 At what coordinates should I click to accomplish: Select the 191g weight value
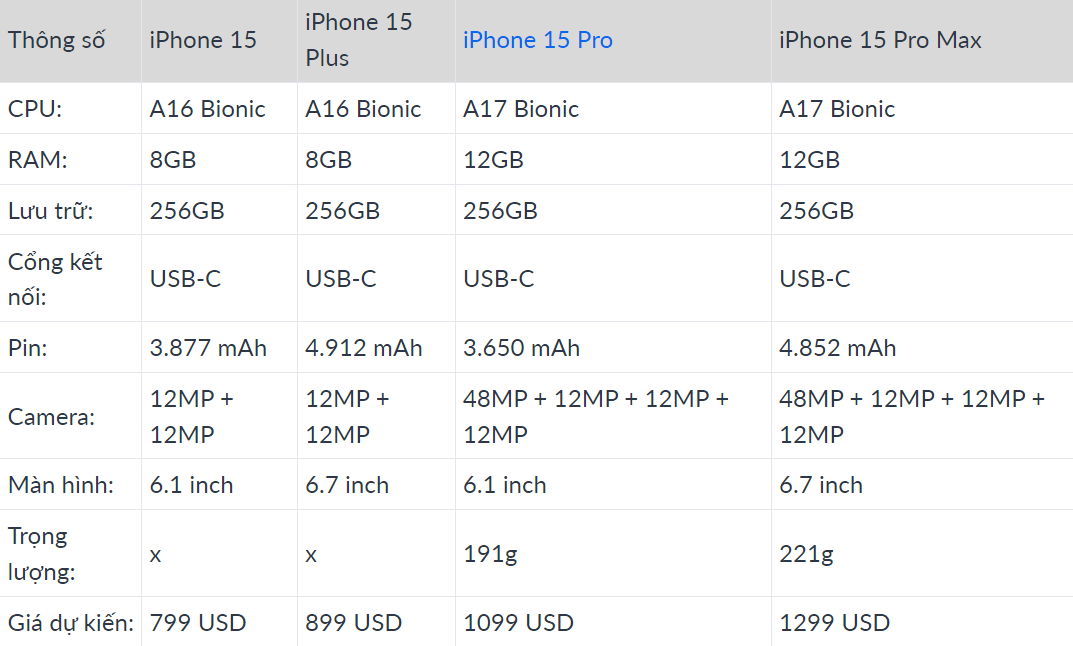[x=490, y=554]
